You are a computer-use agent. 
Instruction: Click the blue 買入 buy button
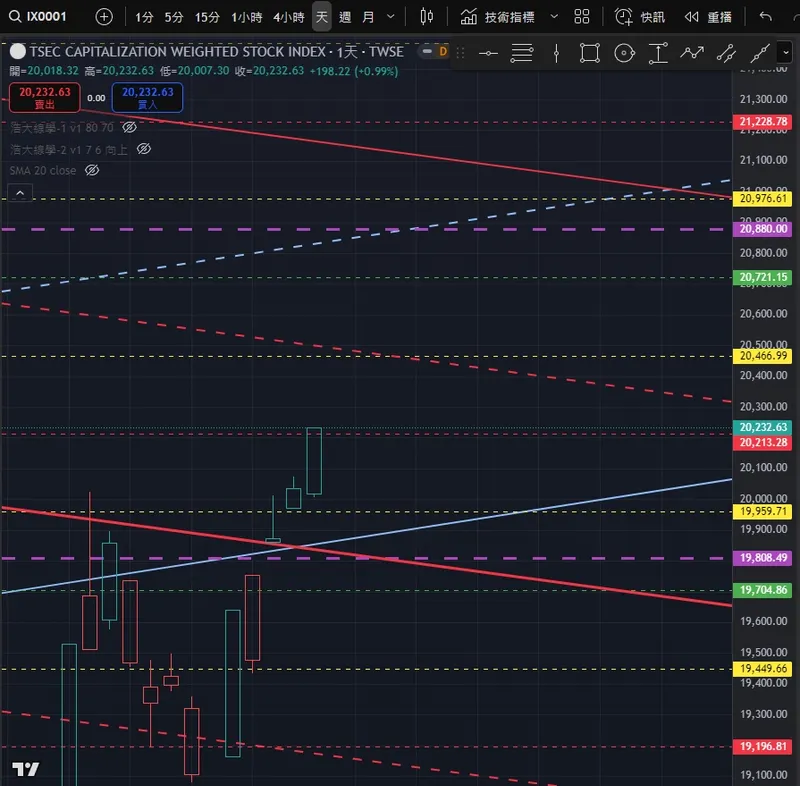147,97
